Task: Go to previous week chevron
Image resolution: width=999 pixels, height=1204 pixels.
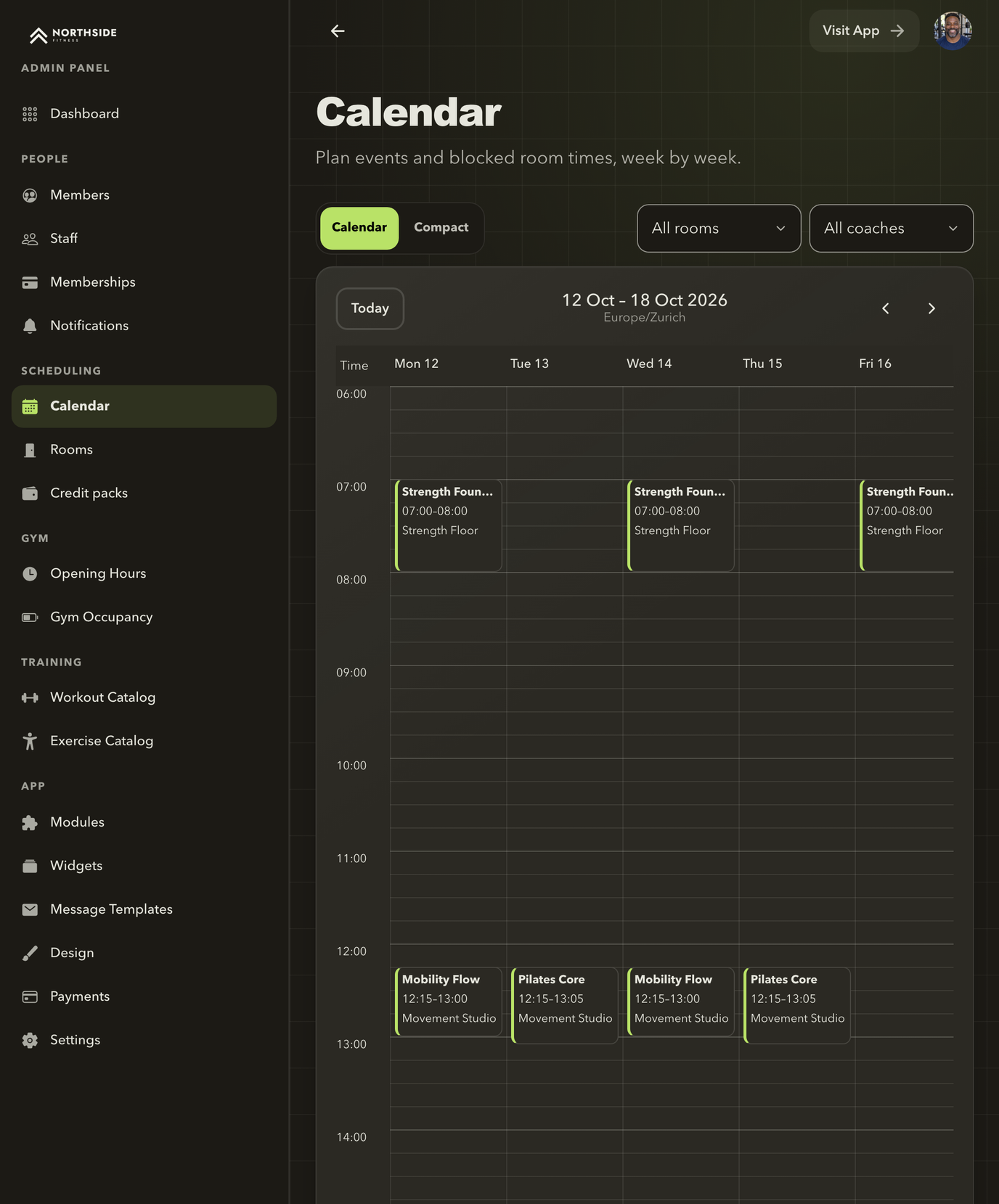Action: click(x=885, y=308)
